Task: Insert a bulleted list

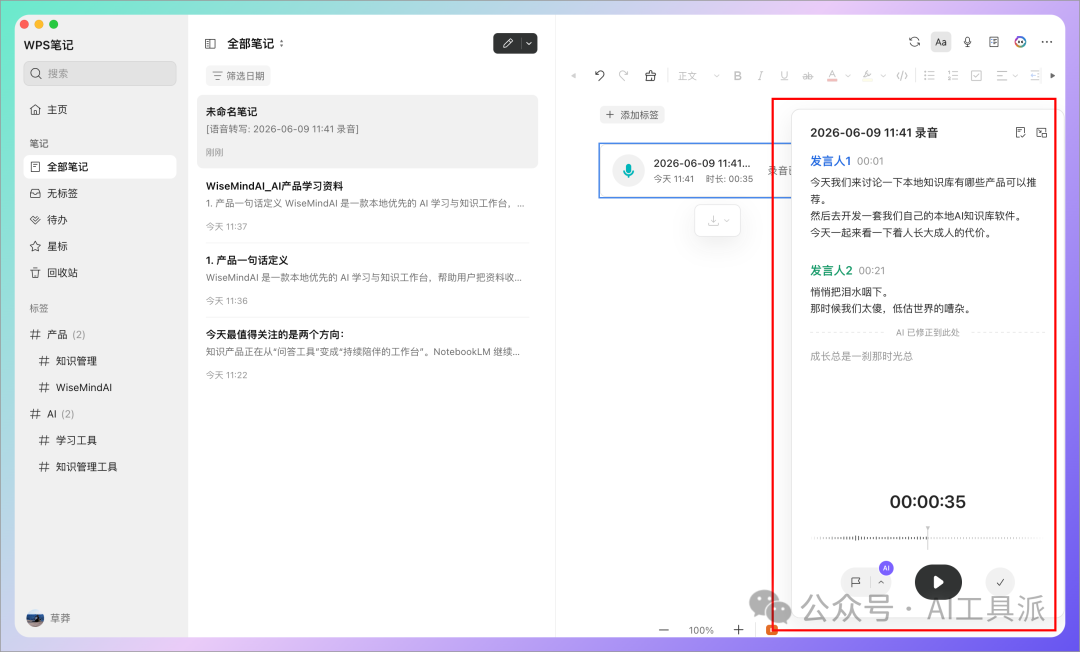Action: coord(929,76)
